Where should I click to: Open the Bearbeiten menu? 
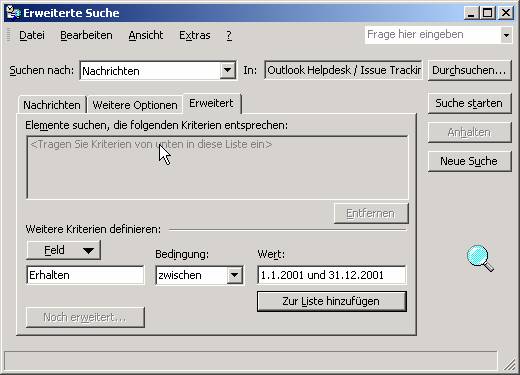86,35
